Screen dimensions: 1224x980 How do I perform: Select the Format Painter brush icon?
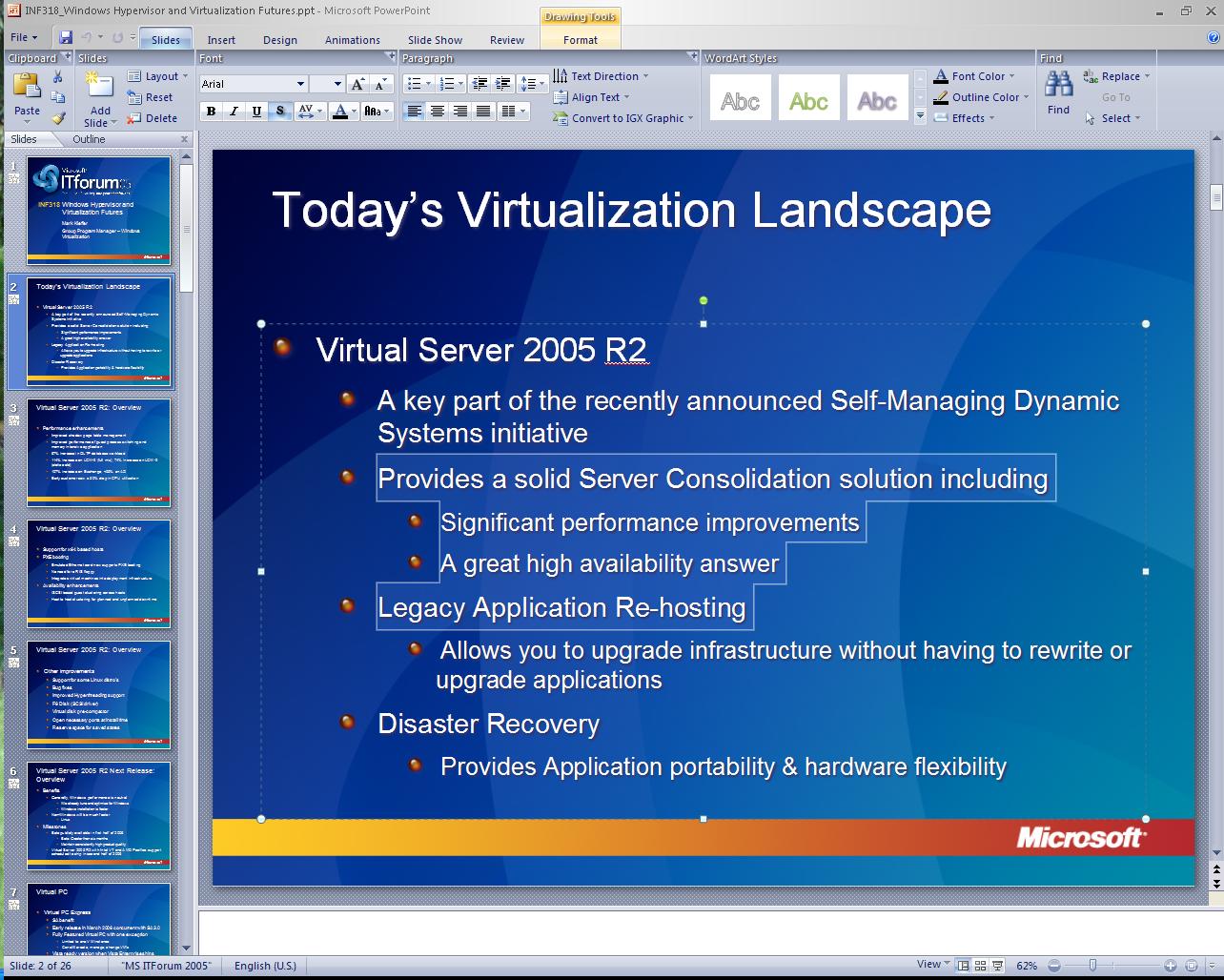(57, 118)
